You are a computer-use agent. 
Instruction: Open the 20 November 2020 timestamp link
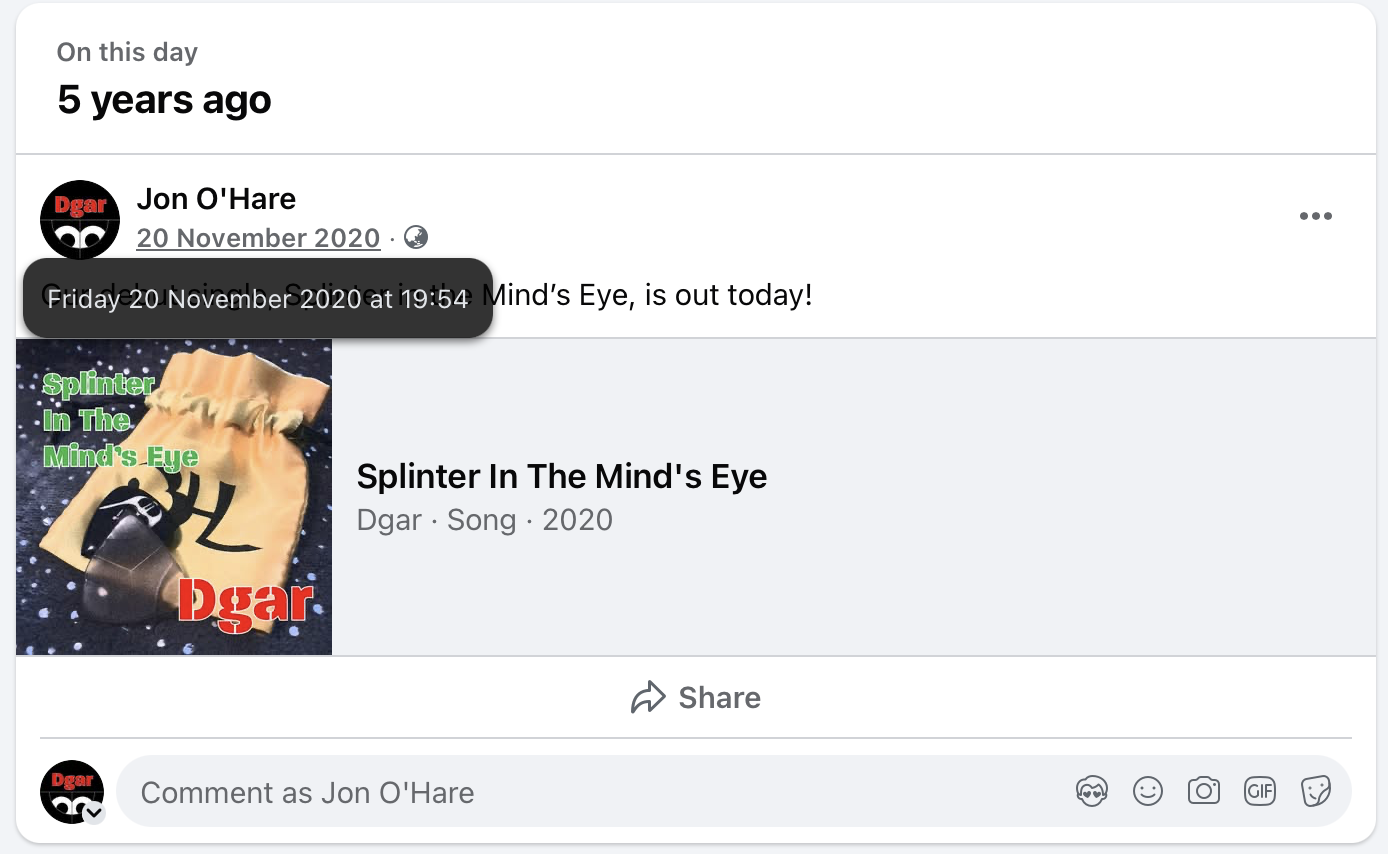point(258,238)
